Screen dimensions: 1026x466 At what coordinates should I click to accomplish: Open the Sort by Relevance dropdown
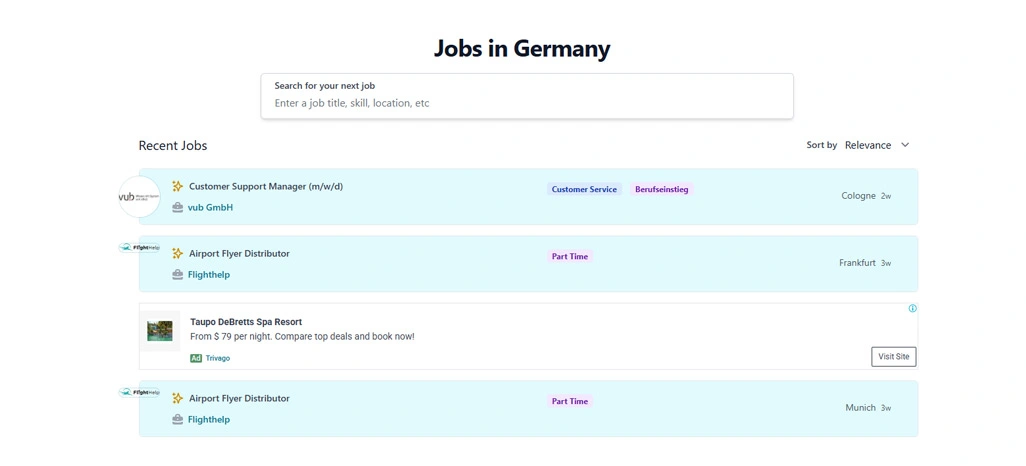[x=877, y=145]
